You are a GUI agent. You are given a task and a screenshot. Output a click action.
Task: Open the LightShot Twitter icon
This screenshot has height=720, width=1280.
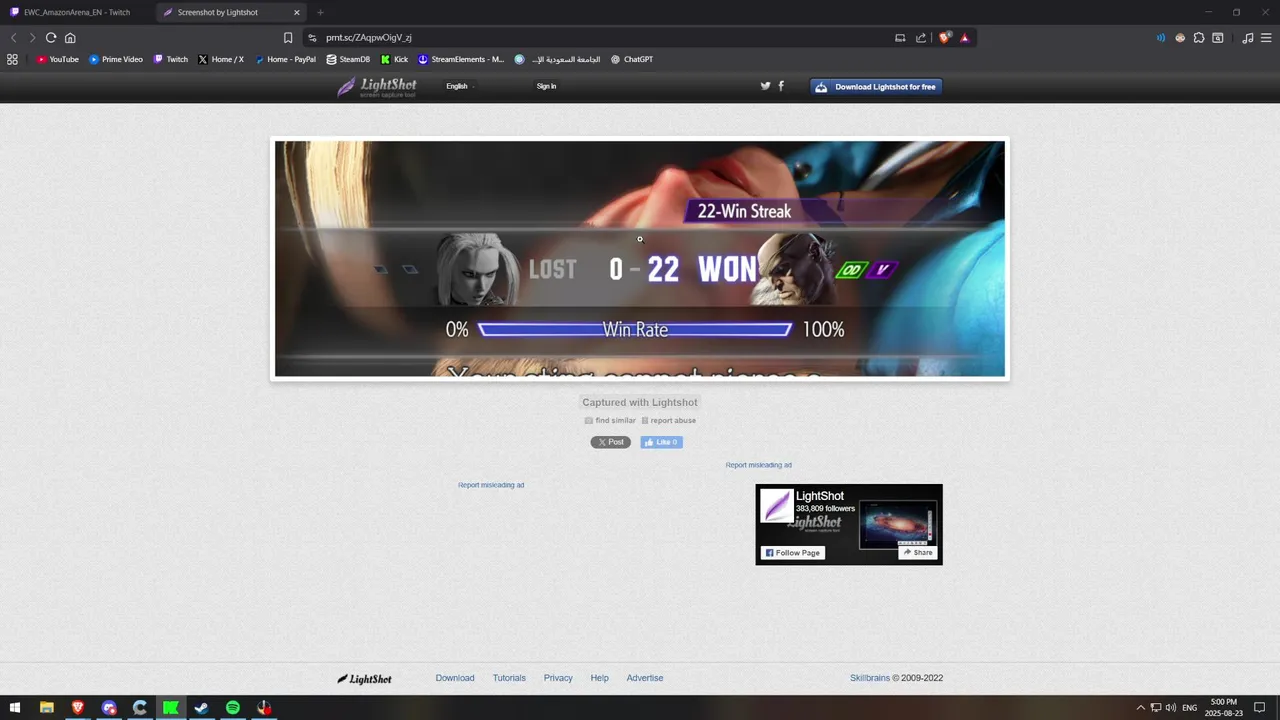point(766,86)
